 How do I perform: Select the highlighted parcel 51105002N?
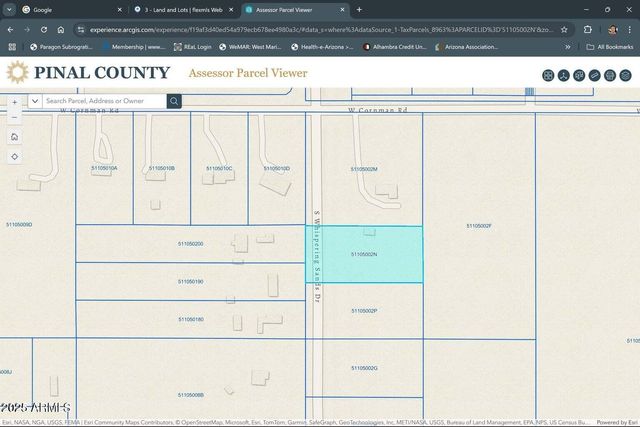(364, 255)
